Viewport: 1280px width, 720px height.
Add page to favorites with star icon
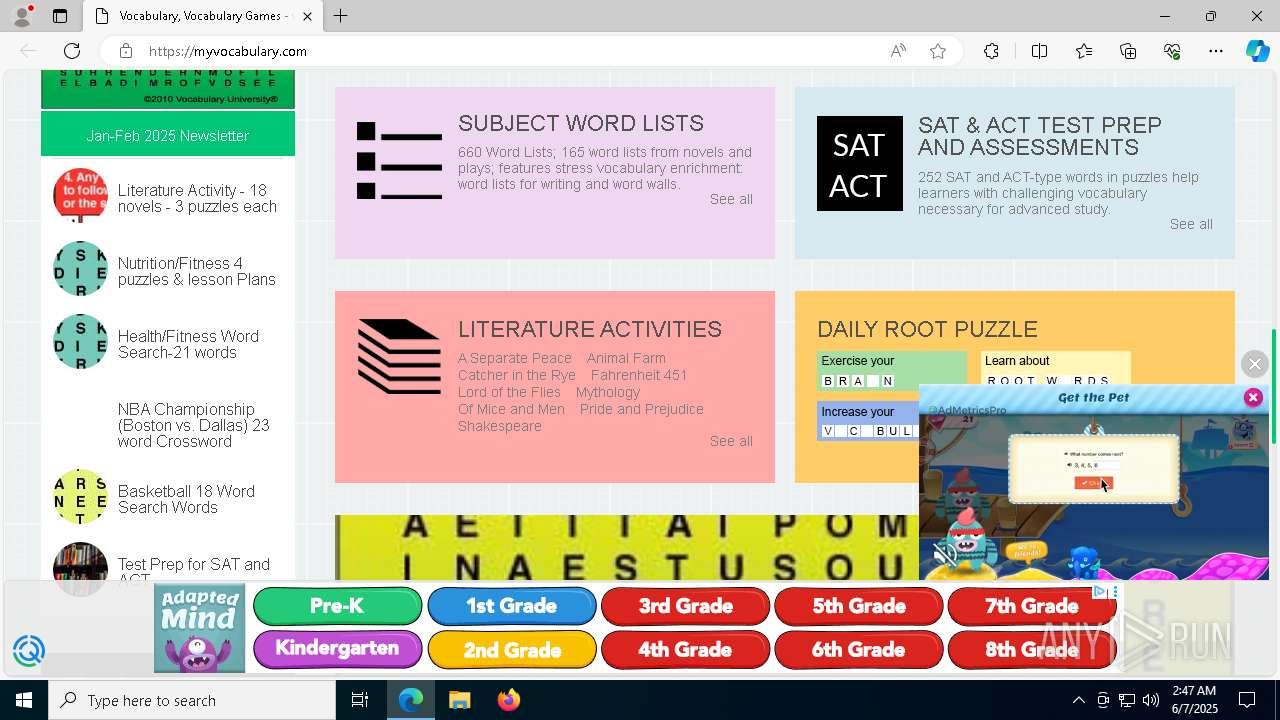[938, 51]
